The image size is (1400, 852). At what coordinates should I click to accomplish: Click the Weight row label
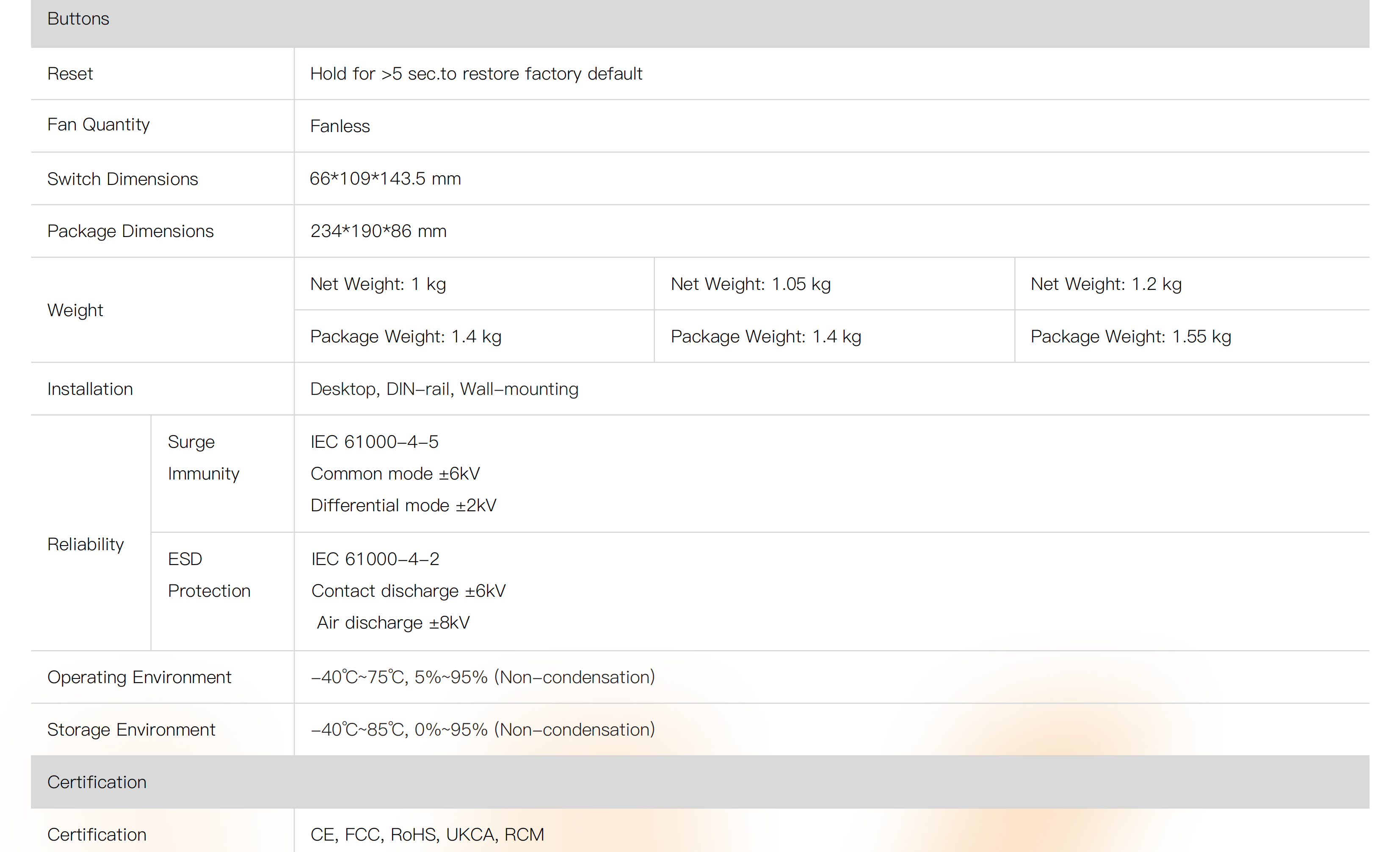tap(75, 310)
